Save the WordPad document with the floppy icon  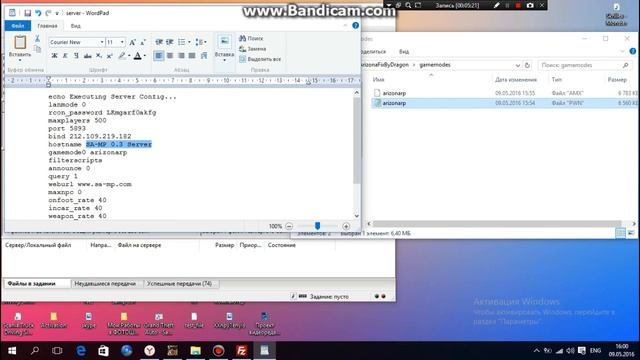coord(27,13)
